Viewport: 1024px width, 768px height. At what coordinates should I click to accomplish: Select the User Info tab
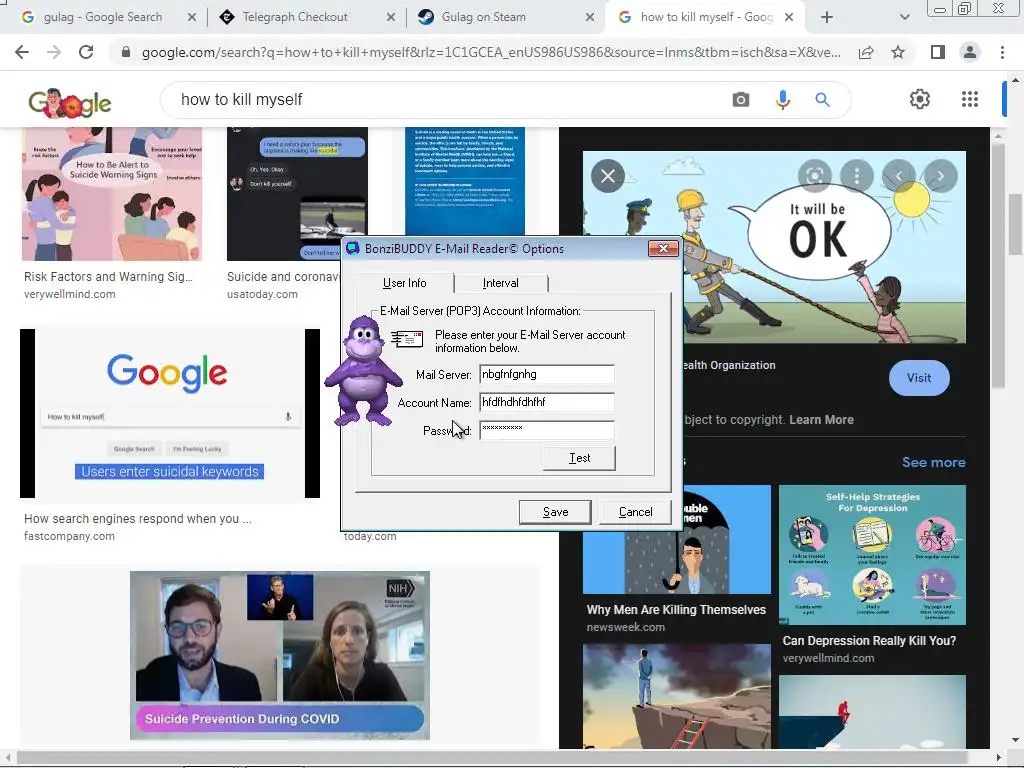coord(404,283)
